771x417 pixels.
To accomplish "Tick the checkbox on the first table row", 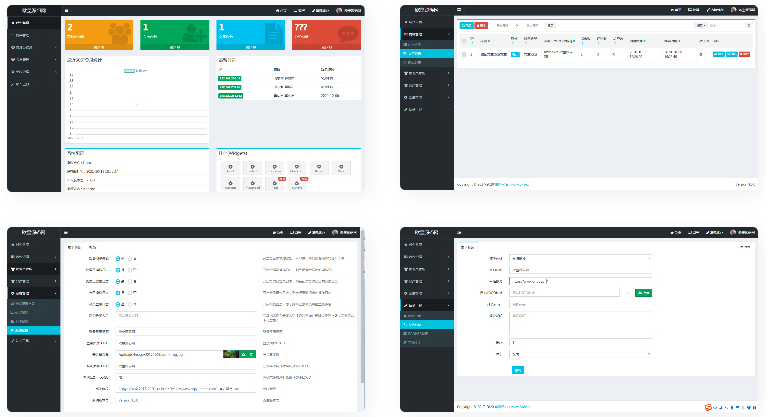I will click(463, 54).
